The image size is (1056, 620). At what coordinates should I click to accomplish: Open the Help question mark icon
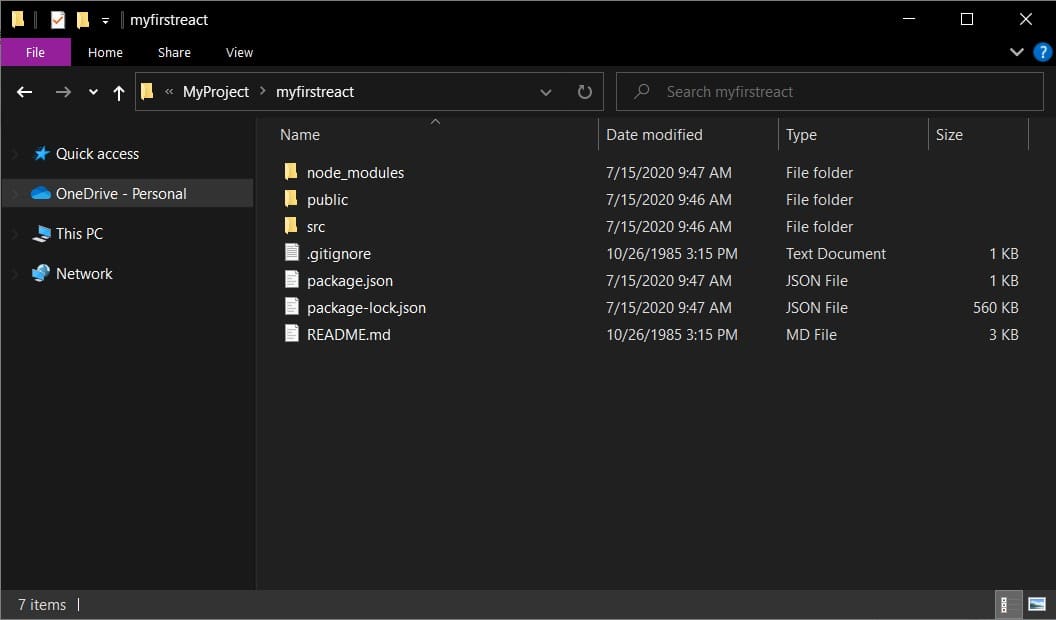point(1042,52)
